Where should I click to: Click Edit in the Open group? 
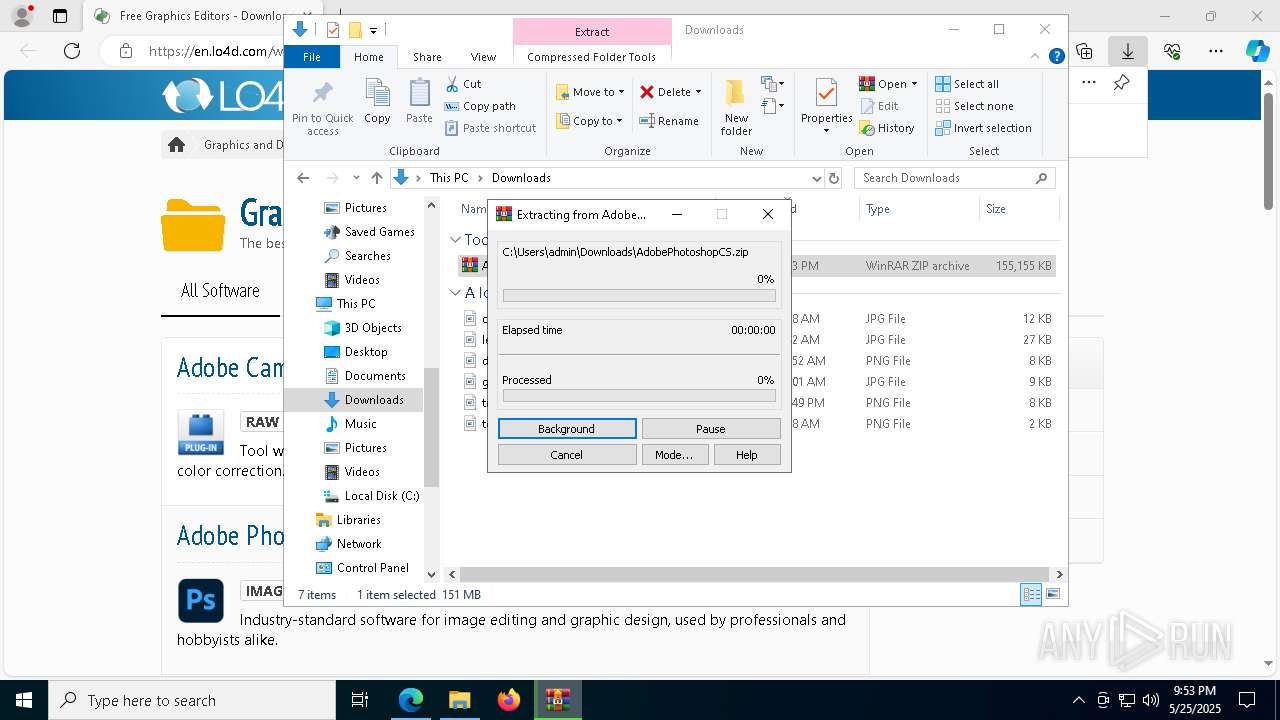coord(879,106)
